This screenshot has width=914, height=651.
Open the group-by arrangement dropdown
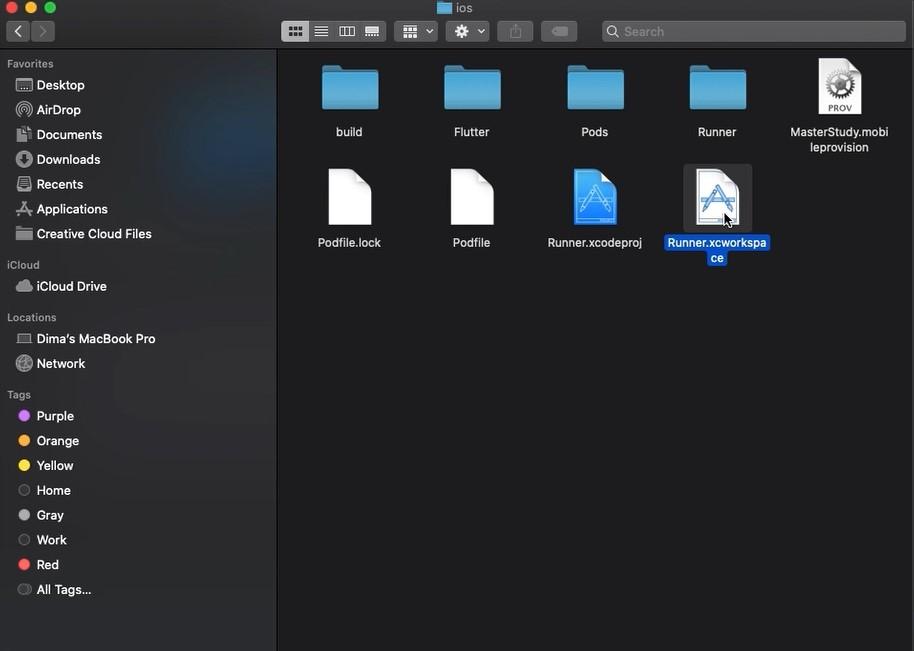(x=417, y=31)
